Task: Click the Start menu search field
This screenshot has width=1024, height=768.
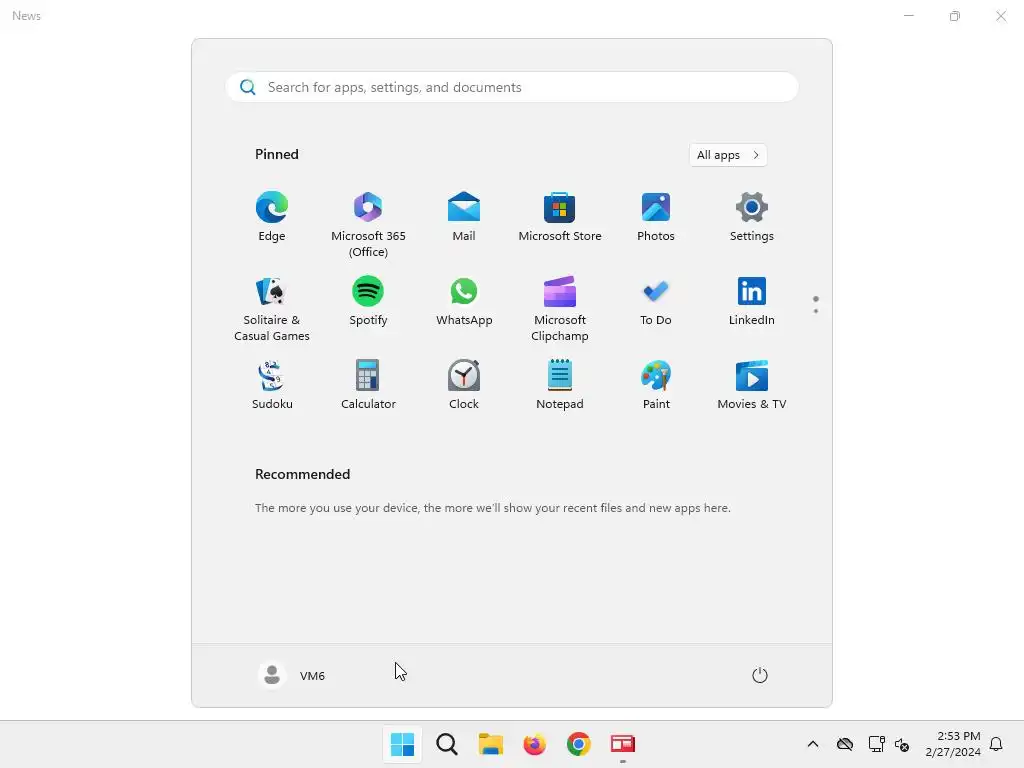Action: (x=512, y=87)
